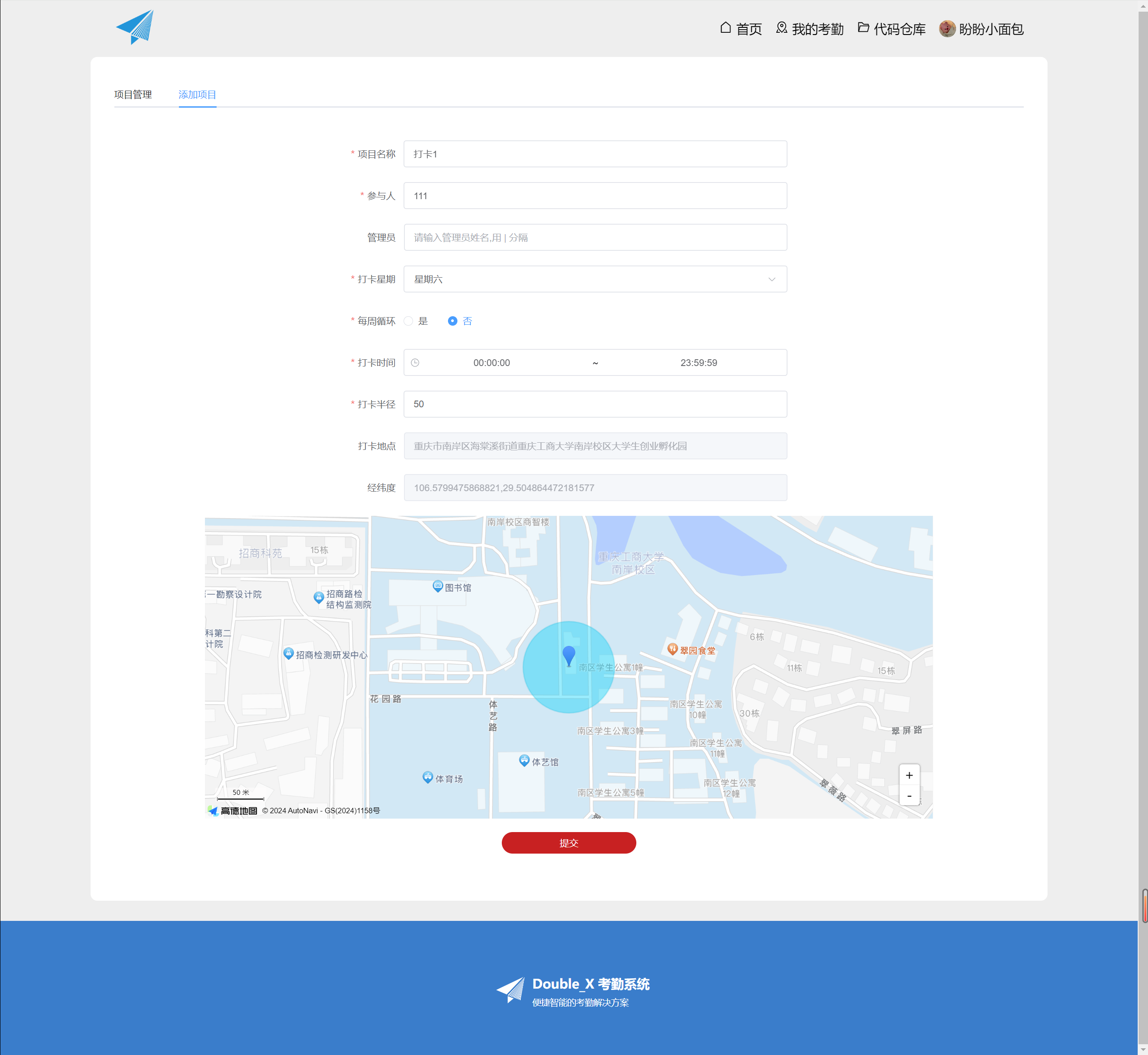Click 南区学生公寓3幢 map label
This screenshot has height=1055, width=1148.
click(x=610, y=731)
